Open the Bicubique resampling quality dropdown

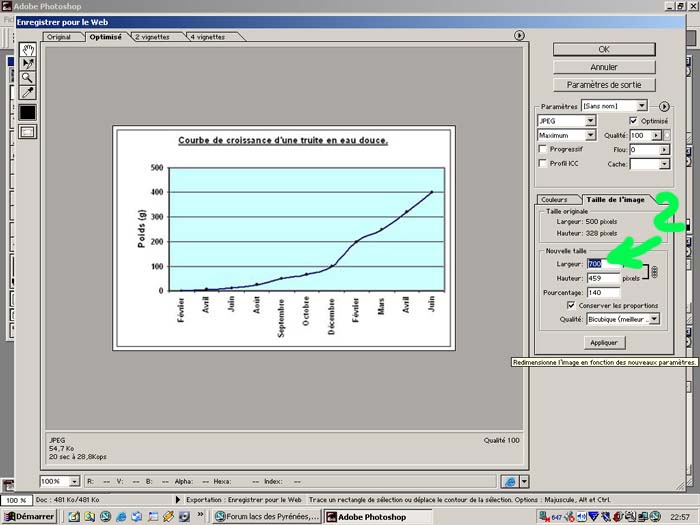pos(622,319)
